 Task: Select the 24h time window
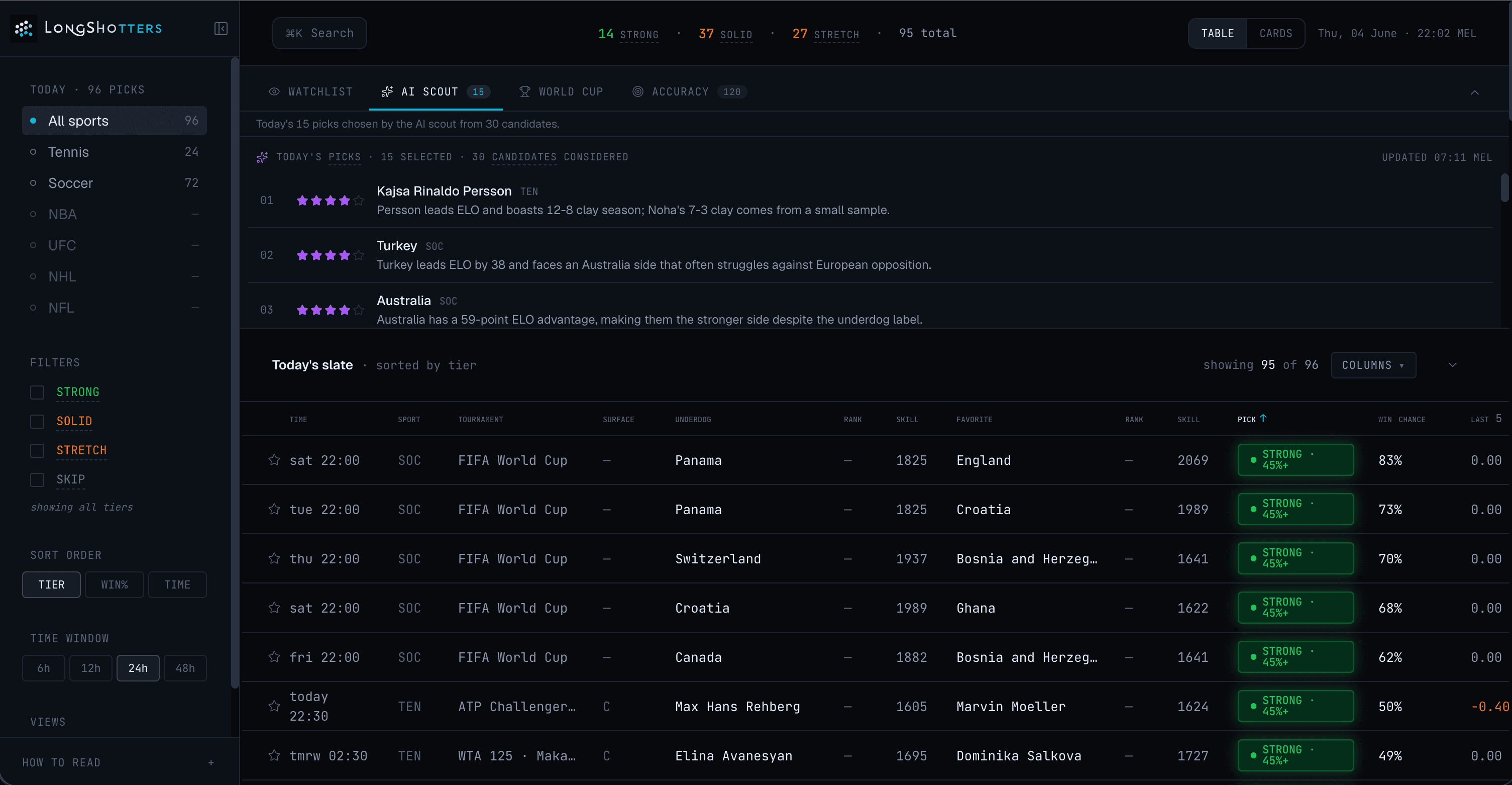click(x=138, y=668)
